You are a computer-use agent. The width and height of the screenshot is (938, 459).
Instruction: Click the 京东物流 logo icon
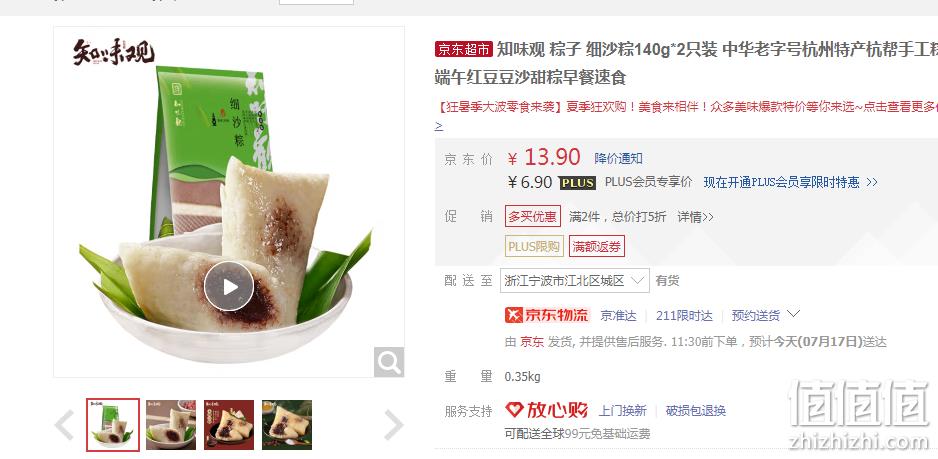point(547,315)
